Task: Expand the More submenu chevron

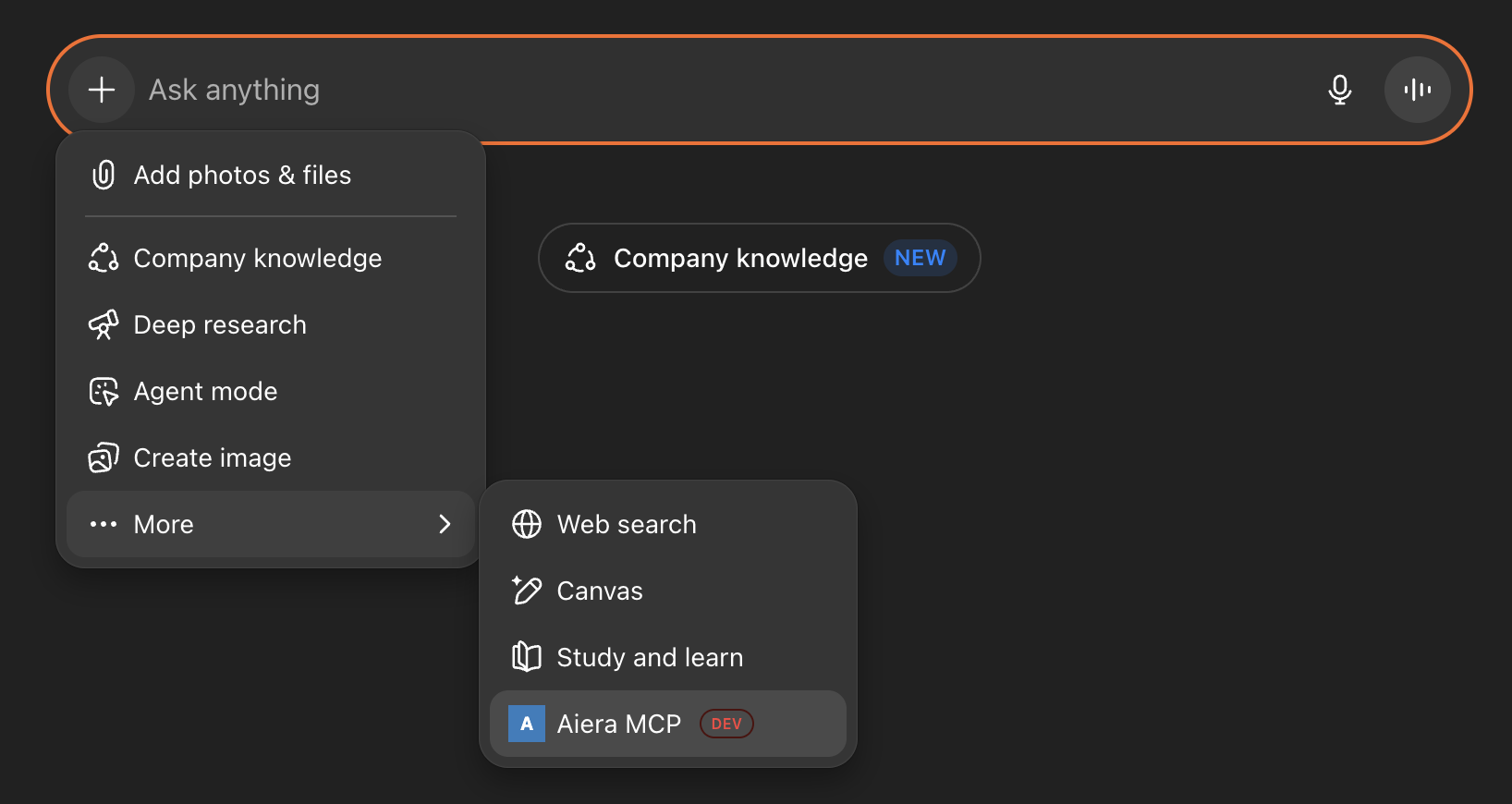Action: tap(445, 524)
